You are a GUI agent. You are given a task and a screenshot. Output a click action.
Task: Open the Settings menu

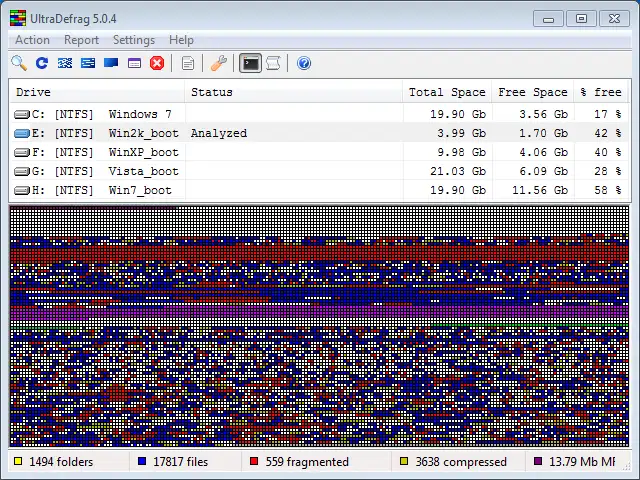[x=134, y=40]
